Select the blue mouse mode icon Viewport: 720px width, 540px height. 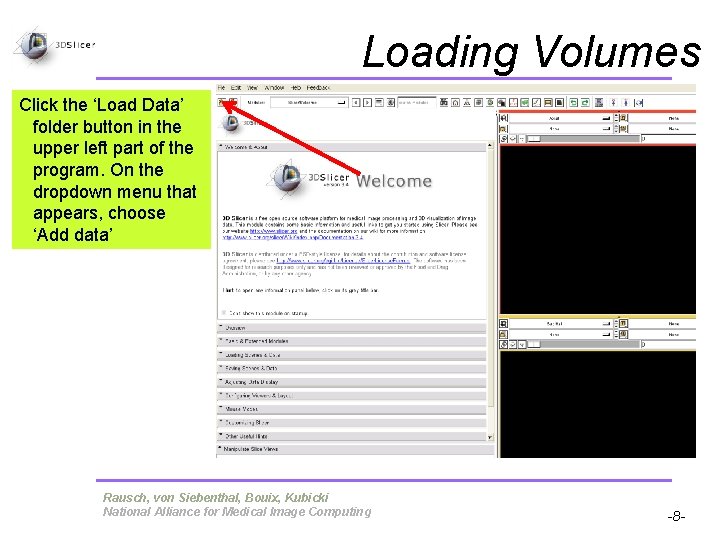pyautogui.click(x=626, y=102)
